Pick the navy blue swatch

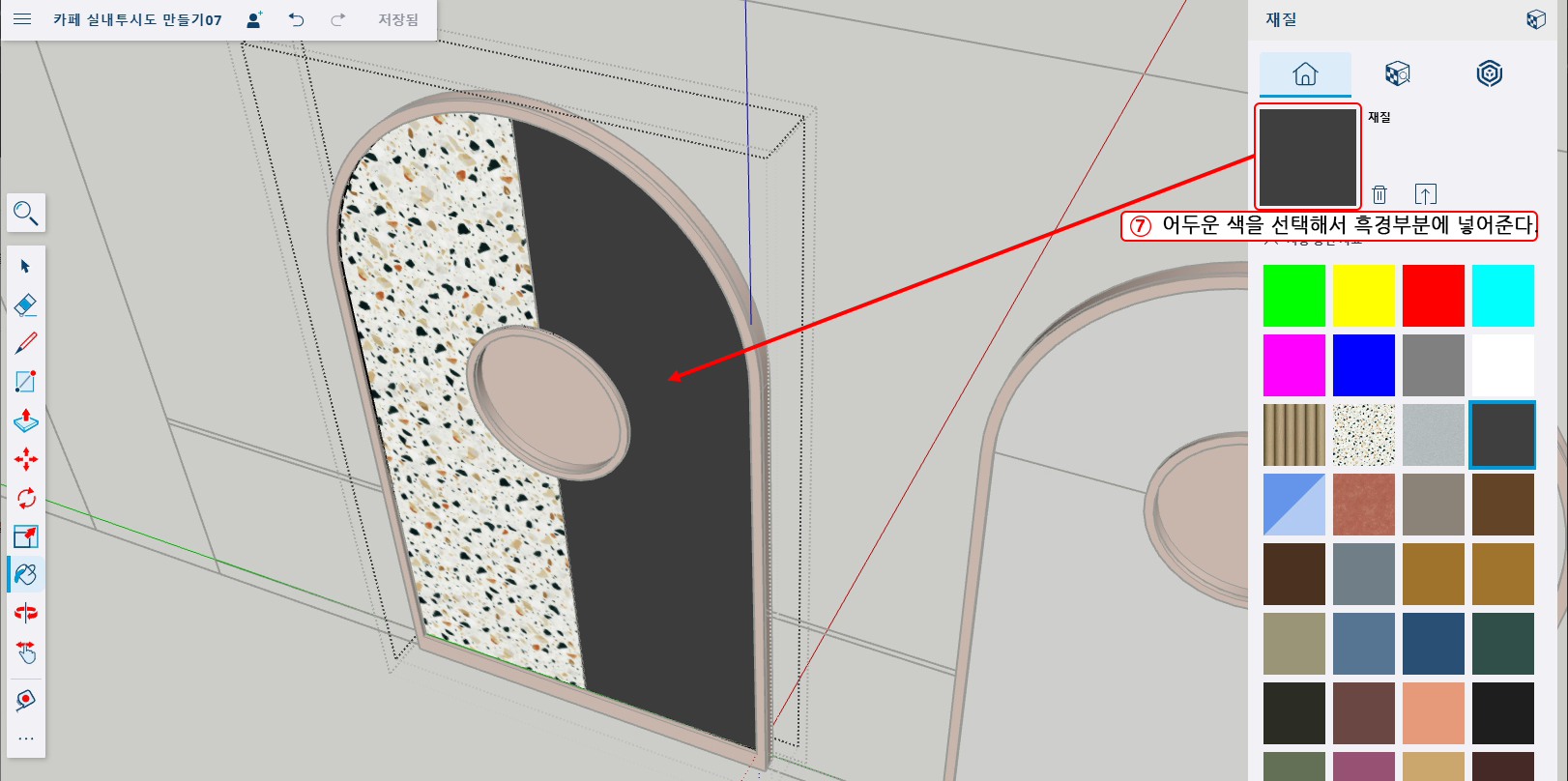[1434, 644]
